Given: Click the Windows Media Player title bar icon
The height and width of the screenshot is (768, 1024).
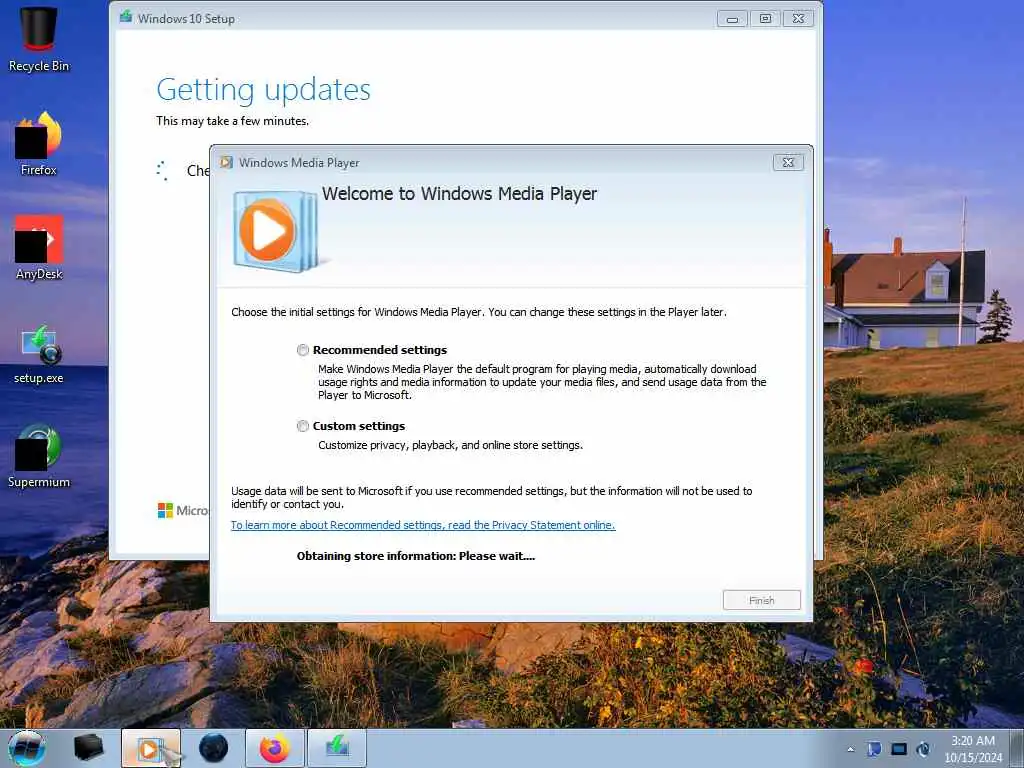Looking at the screenshot, I should [227, 163].
